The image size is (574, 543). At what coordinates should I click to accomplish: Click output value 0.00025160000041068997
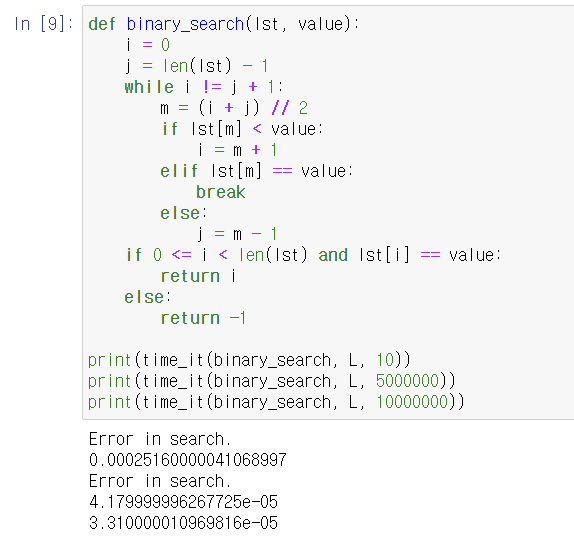(188, 460)
